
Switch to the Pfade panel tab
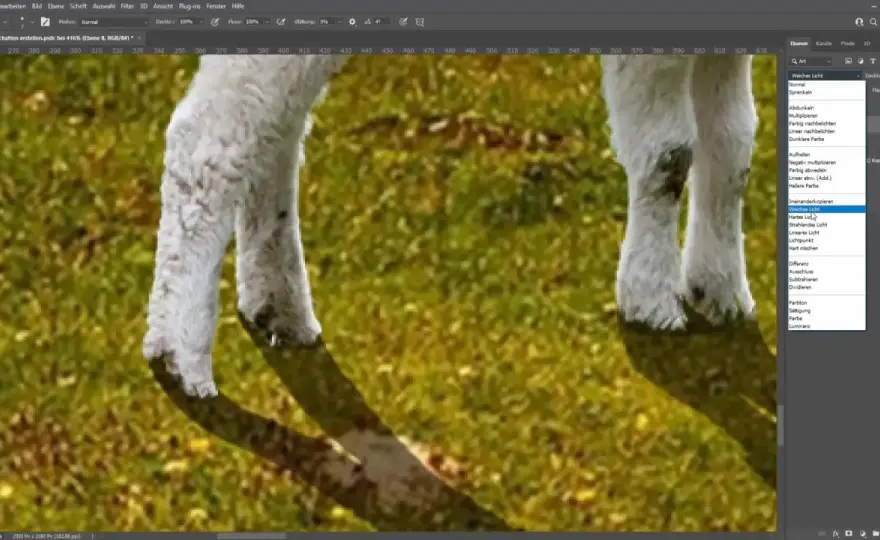point(847,43)
